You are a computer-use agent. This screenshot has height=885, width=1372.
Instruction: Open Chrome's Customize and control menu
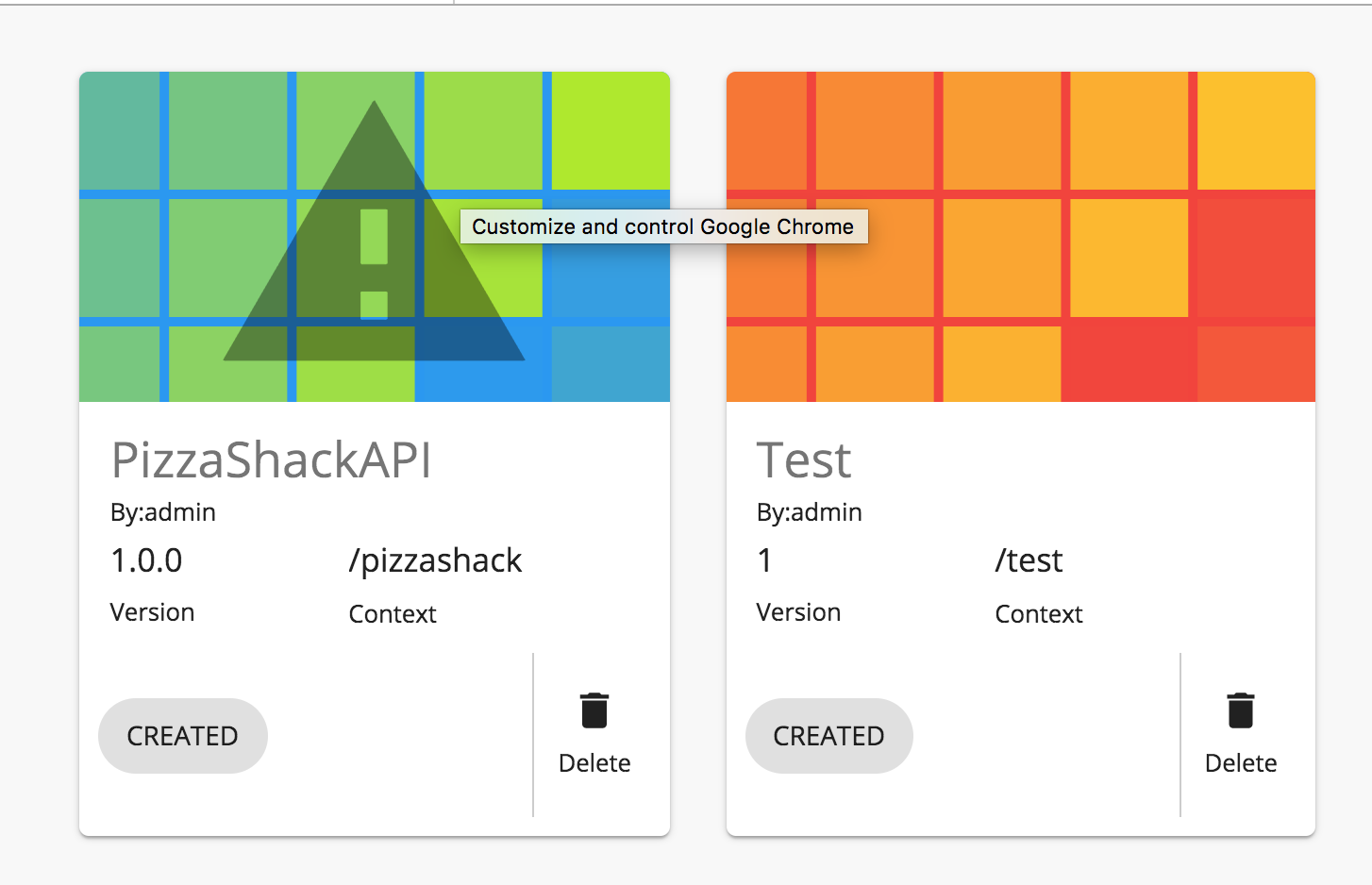coord(662,226)
